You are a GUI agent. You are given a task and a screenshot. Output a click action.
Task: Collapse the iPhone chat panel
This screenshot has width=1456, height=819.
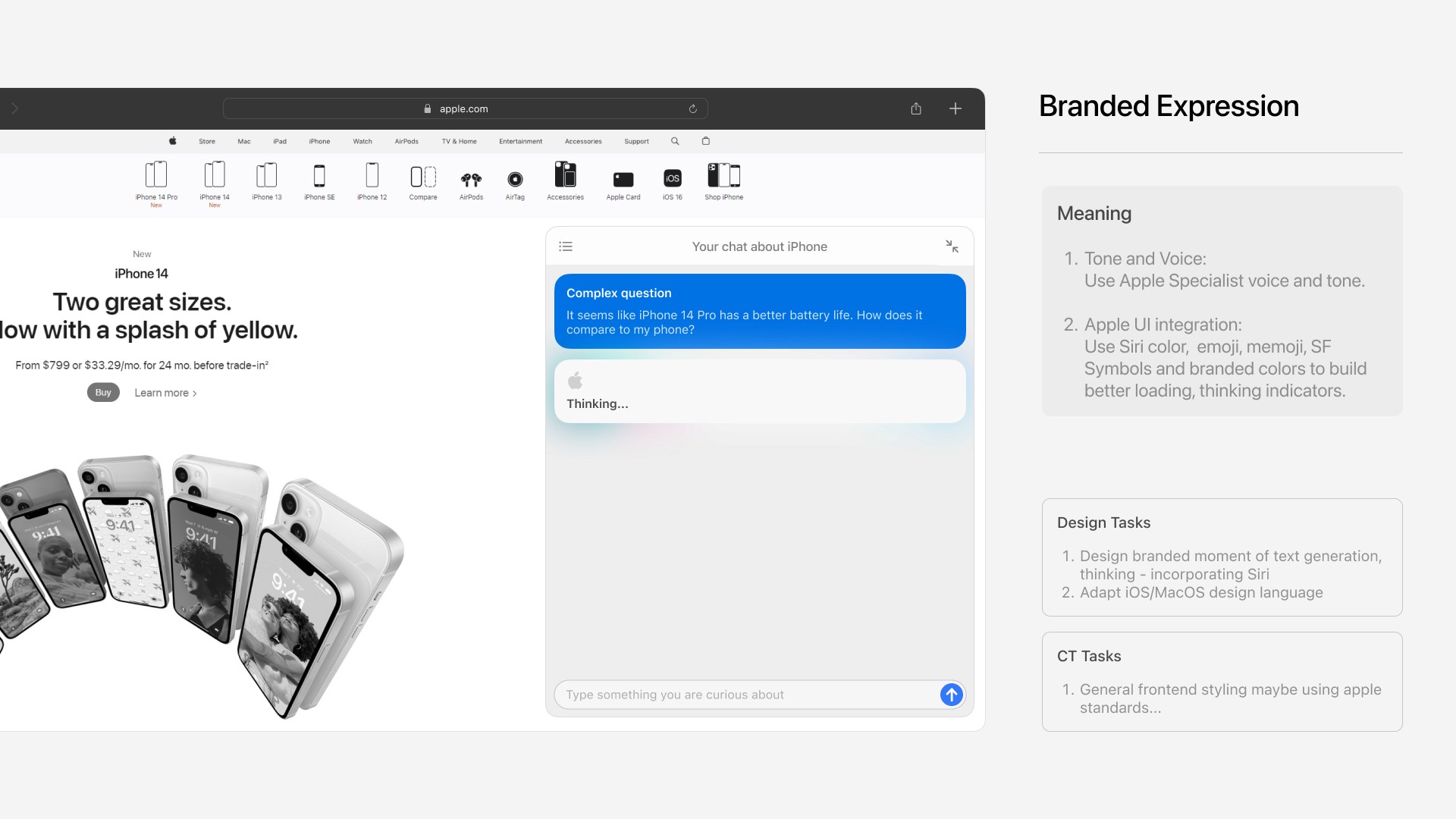952,246
